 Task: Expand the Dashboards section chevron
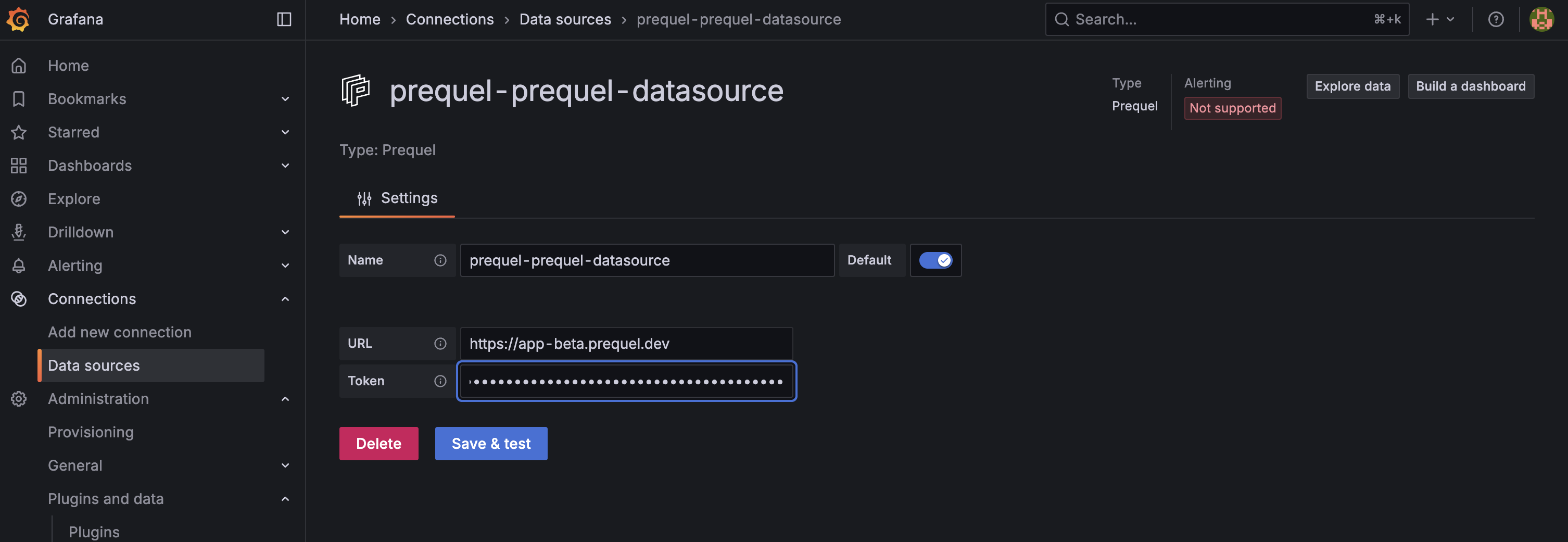285,166
